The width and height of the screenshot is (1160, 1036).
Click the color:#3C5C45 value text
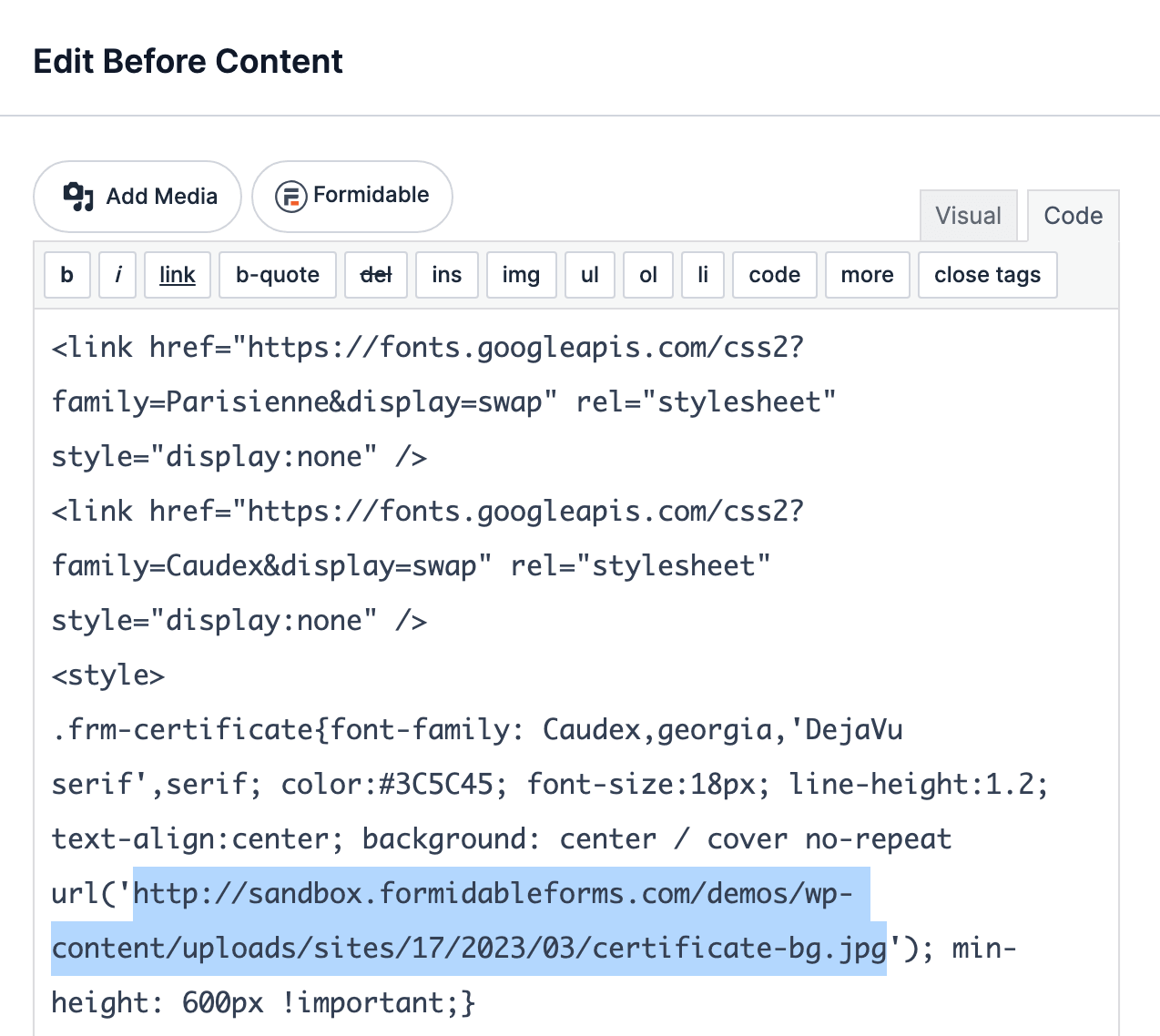393,785
